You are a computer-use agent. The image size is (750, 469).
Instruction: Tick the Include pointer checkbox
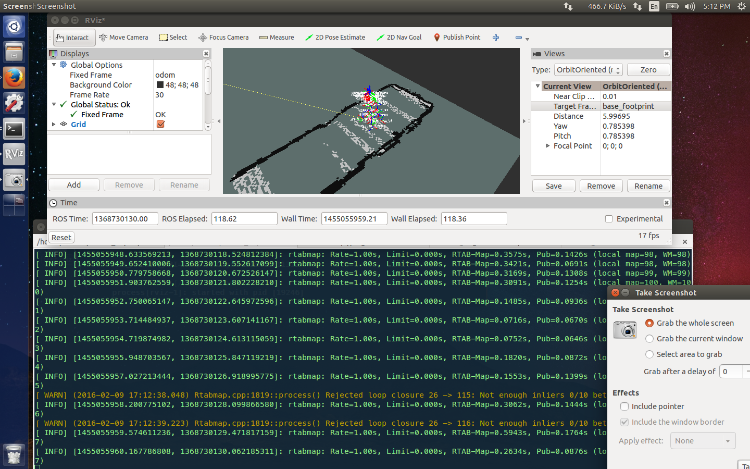click(x=625, y=407)
